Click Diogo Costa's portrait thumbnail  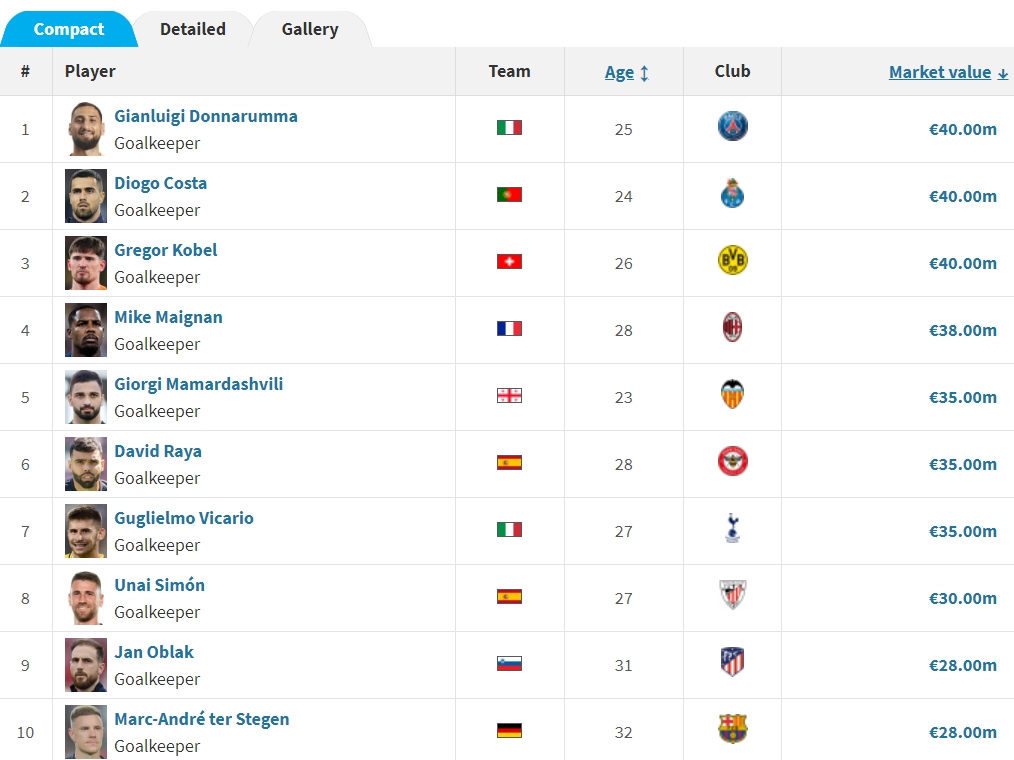click(x=86, y=196)
